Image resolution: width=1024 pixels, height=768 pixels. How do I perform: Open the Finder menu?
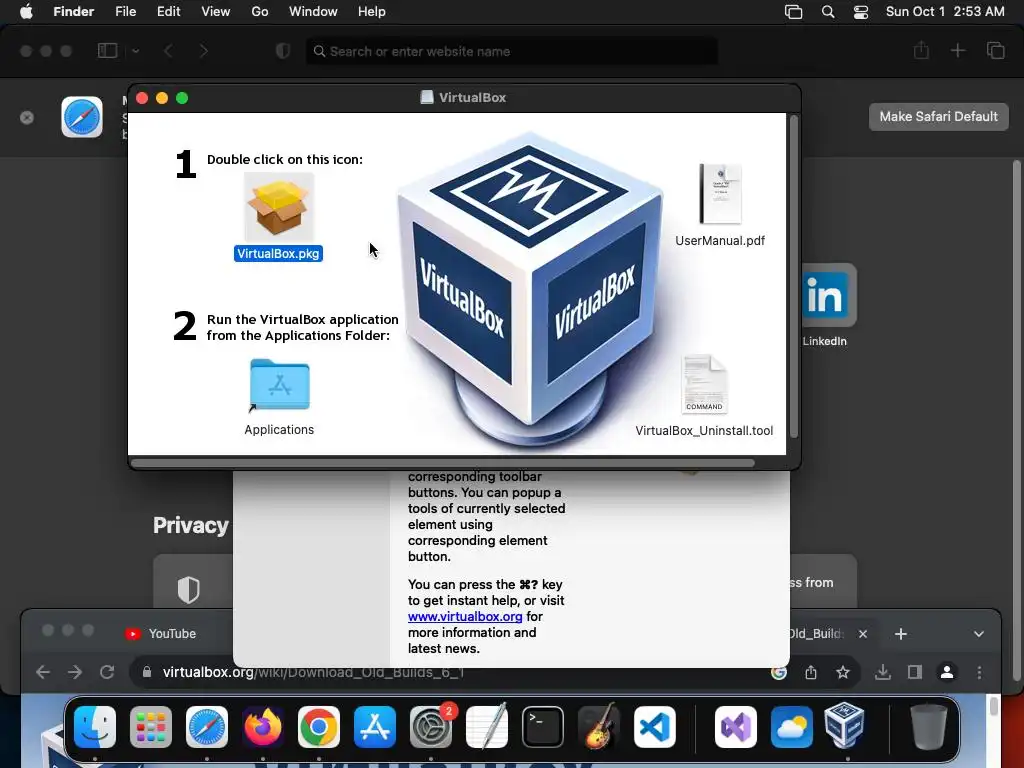pos(74,12)
